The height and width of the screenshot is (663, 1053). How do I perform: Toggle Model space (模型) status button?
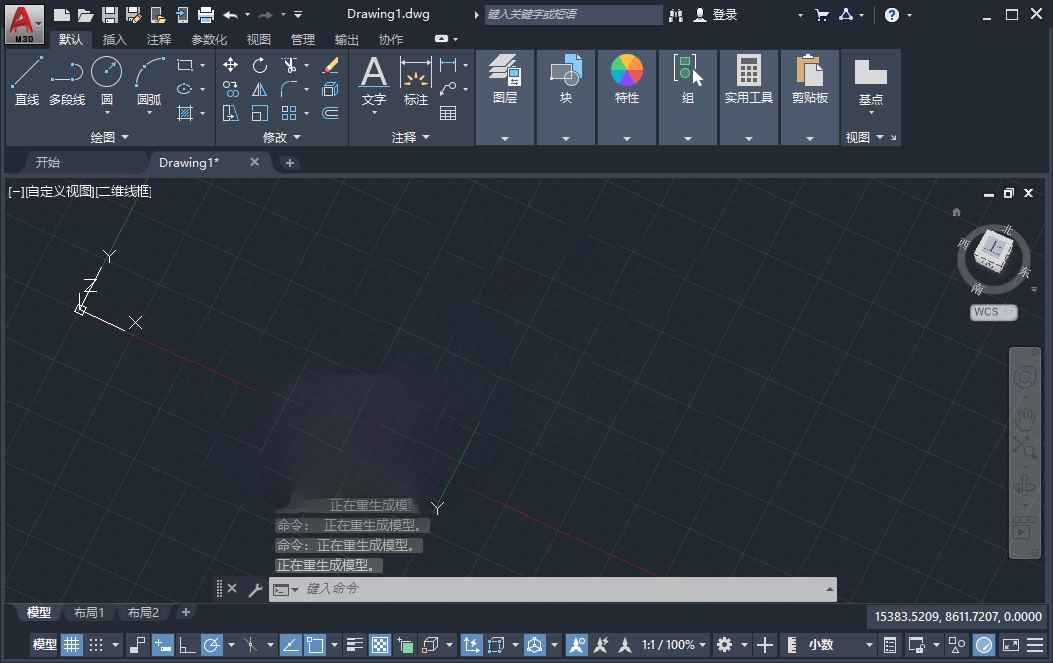pos(44,646)
